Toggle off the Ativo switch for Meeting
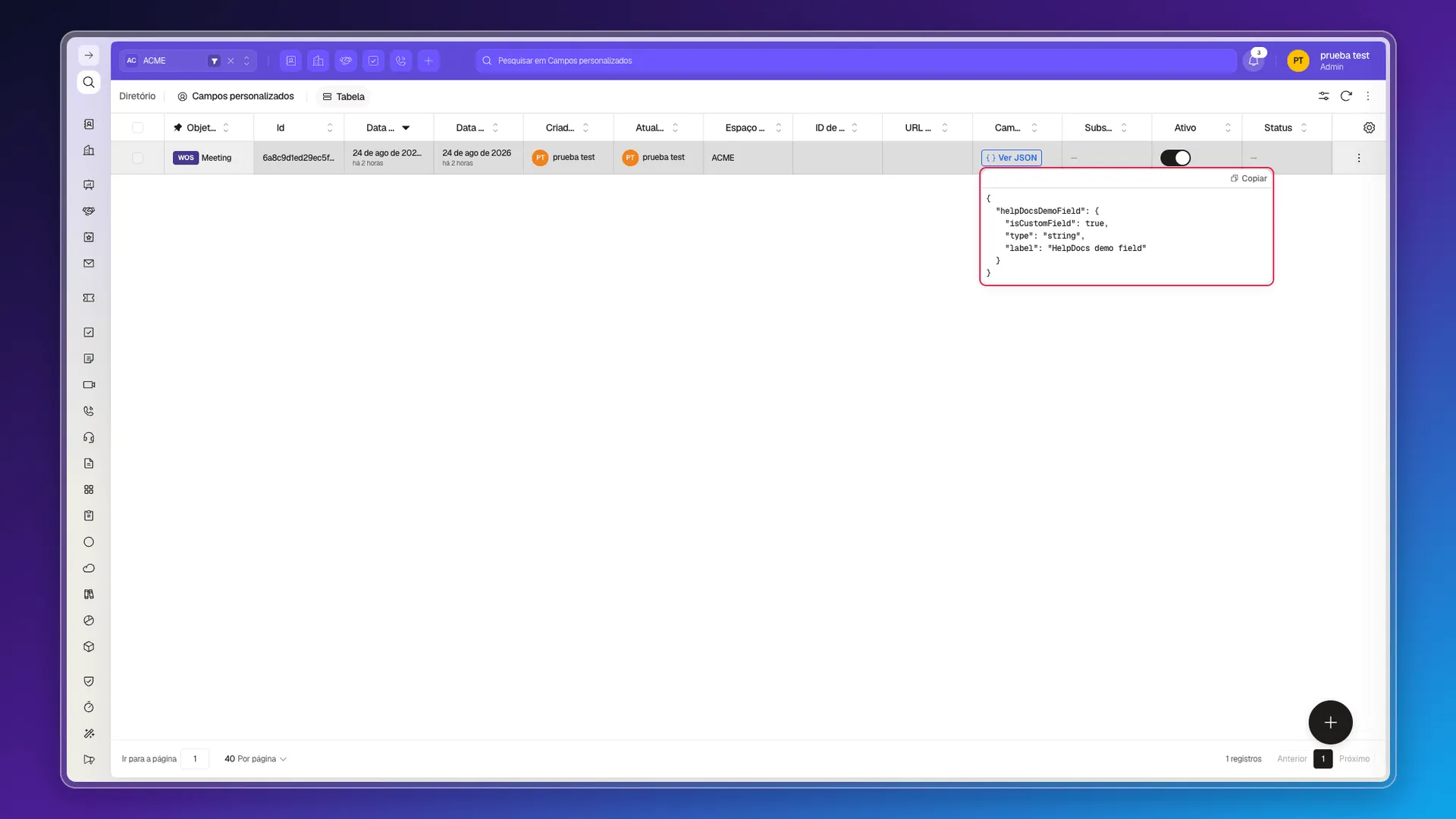 pyautogui.click(x=1175, y=158)
